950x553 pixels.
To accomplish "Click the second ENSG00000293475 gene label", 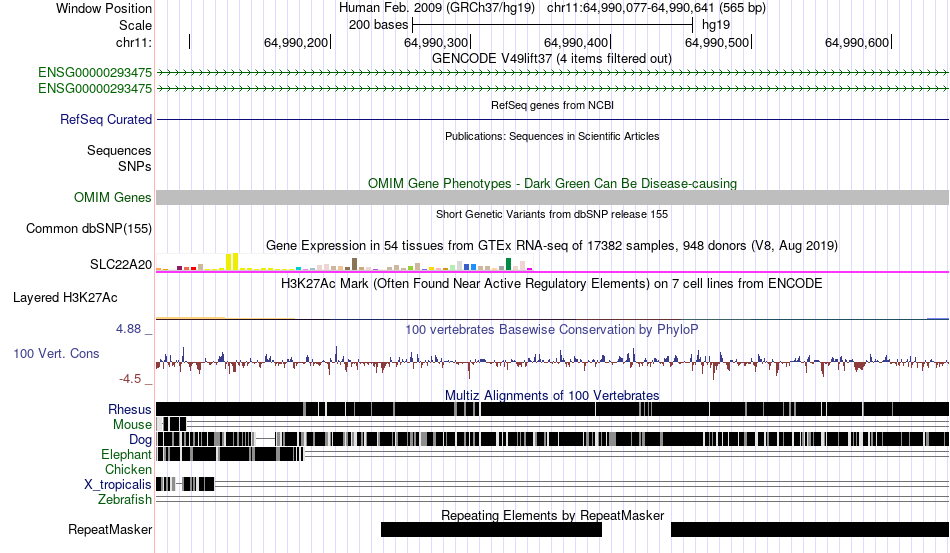I will [x=95, y=88].
